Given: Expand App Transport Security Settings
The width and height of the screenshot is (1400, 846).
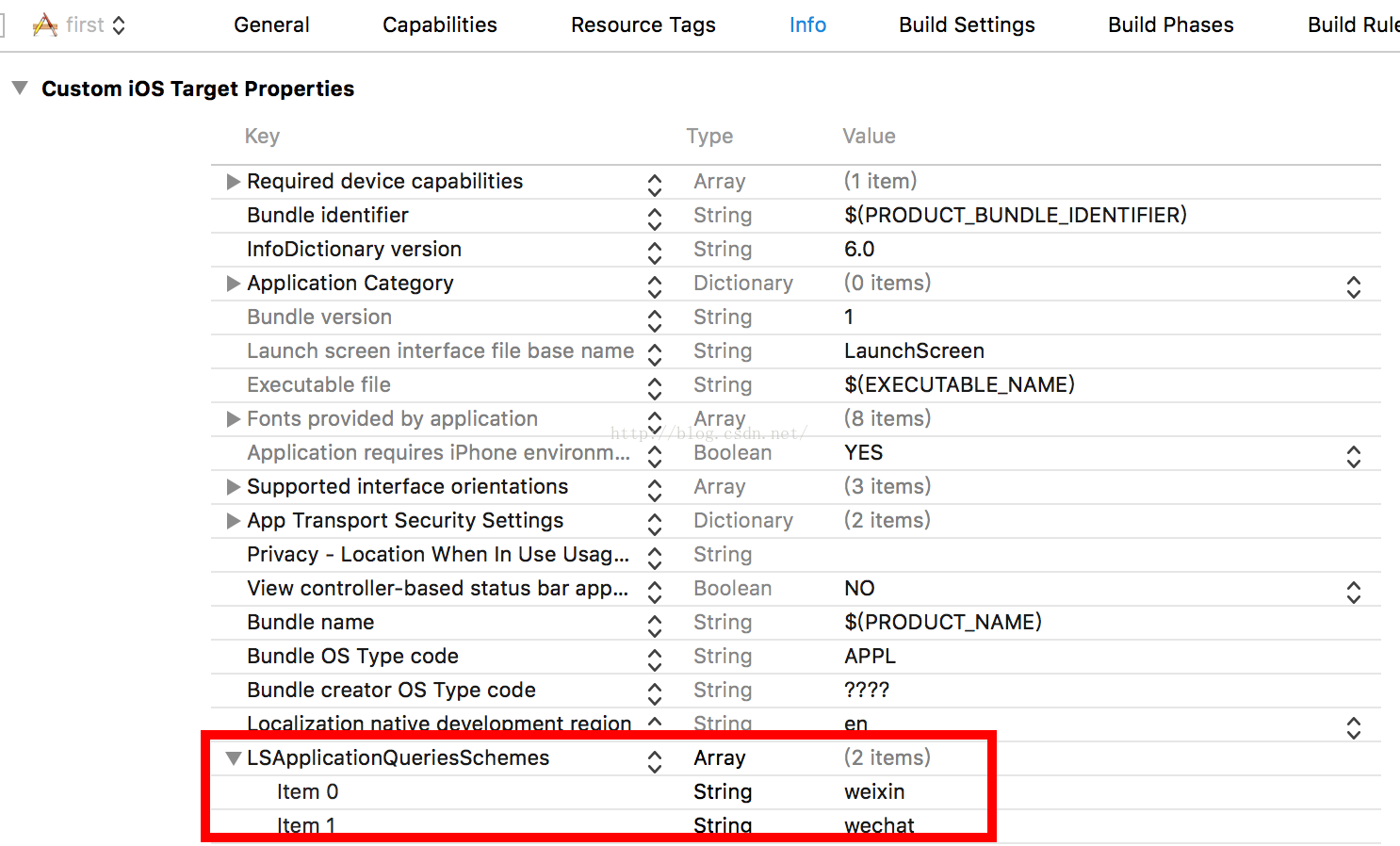Looking at the screenshot, I should coord(234,521).
